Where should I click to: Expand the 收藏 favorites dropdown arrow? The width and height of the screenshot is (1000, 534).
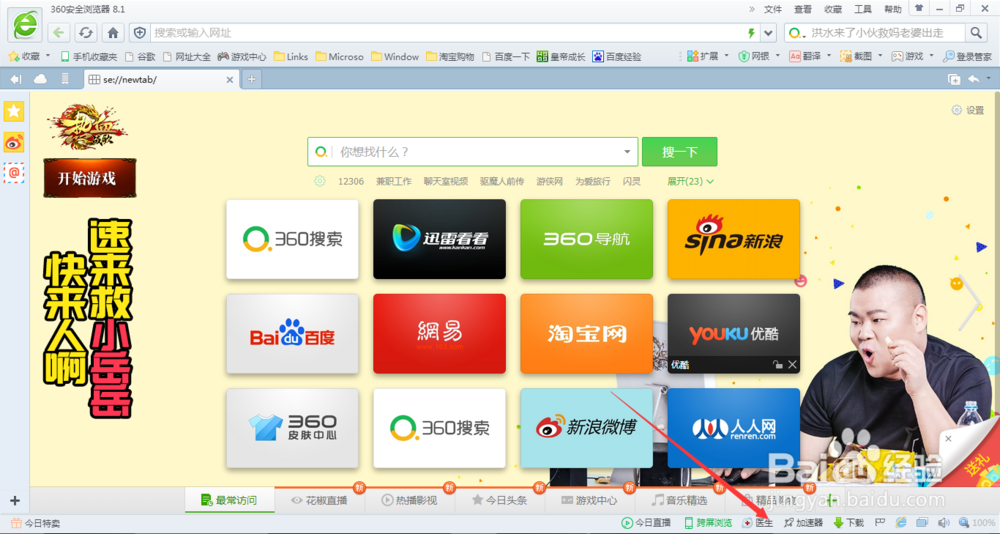tap(48, 56)
